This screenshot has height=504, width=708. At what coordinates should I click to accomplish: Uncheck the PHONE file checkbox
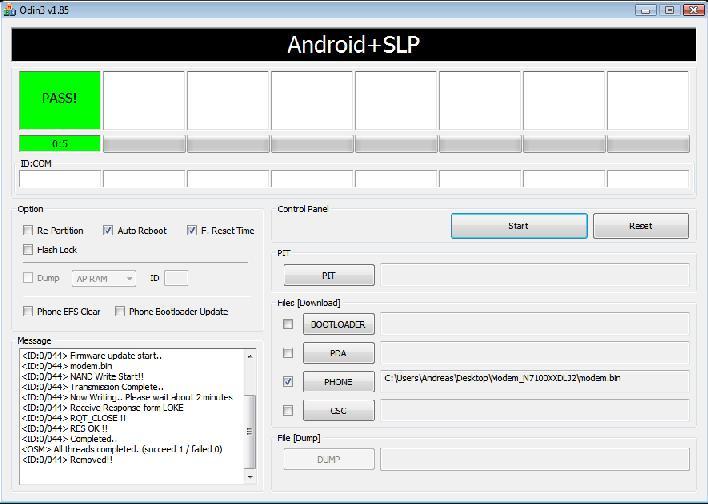click(x=289, y=381)
